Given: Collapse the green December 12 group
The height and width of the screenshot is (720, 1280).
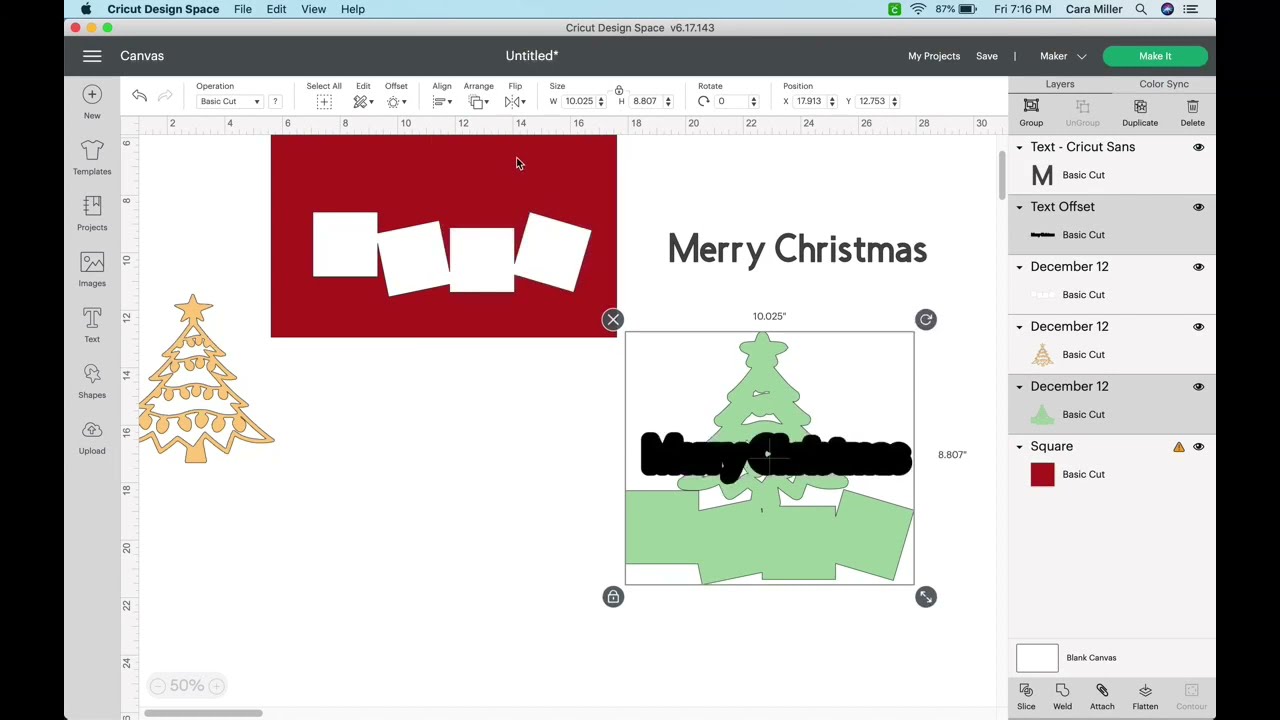Looking at the screenshot, I should (x=1020, y=387).
